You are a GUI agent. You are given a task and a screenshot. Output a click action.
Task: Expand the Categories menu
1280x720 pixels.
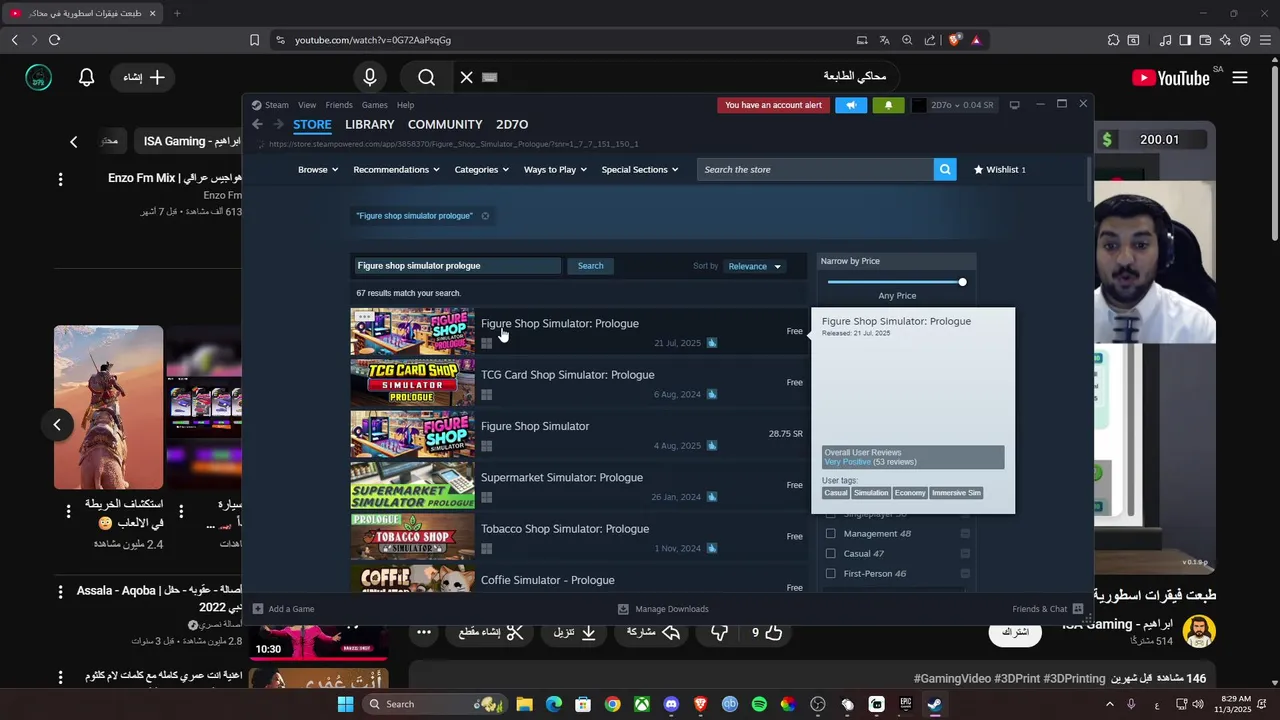click(481, 170)
